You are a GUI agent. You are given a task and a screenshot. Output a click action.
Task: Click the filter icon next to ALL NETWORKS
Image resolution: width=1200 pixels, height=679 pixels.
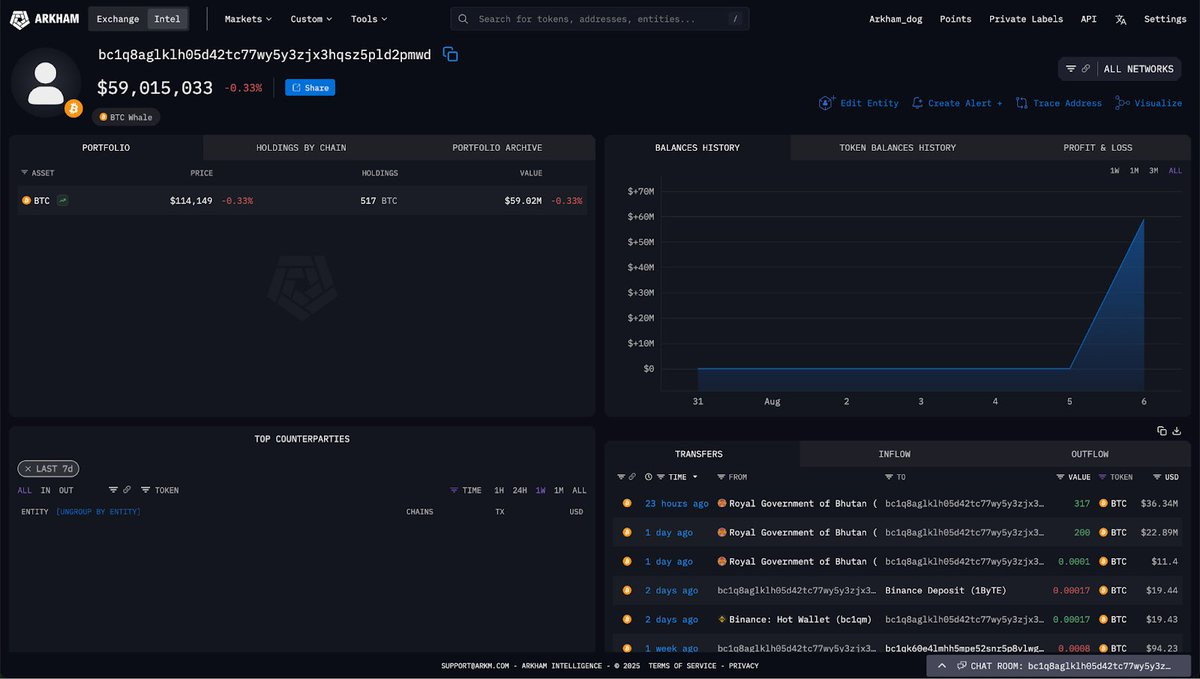click(x=1071, y=69)
